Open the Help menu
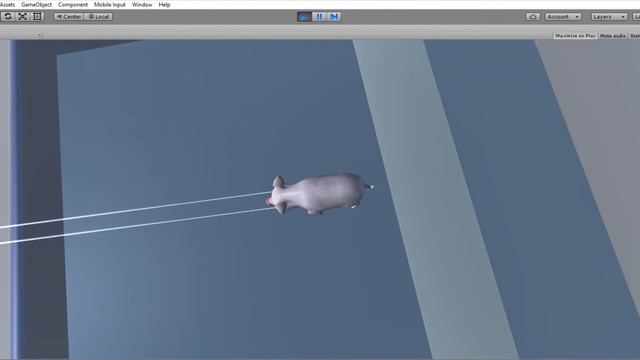 pos(164,5)
